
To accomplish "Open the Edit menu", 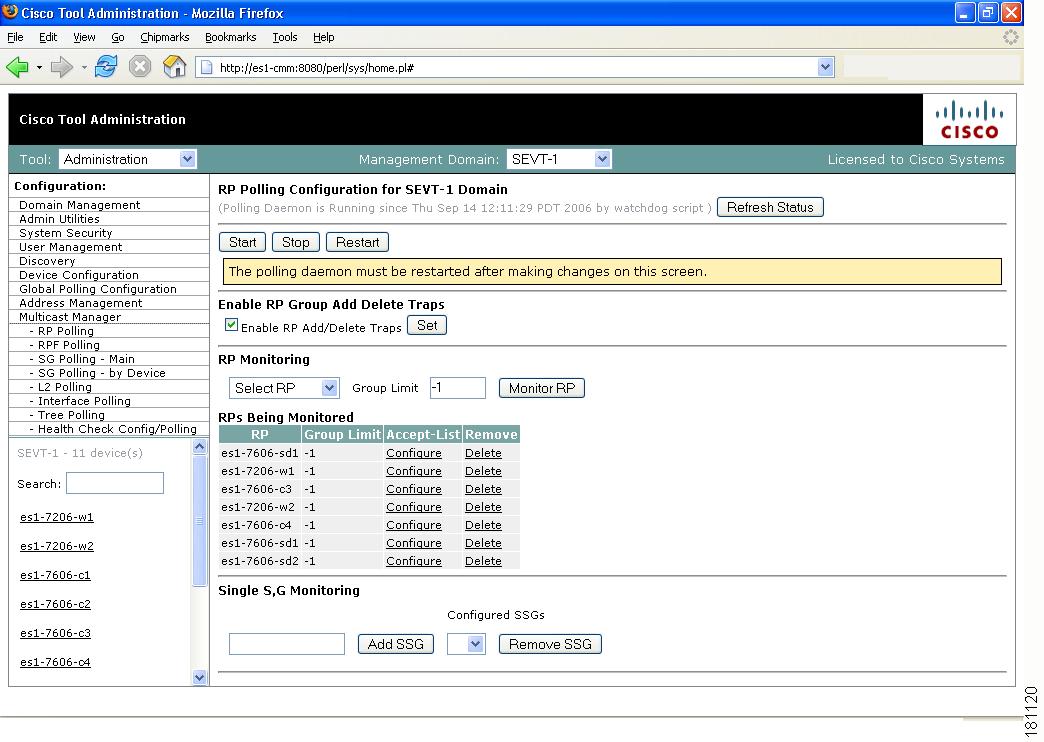I will pyautogui.click(x=48, y=37).
